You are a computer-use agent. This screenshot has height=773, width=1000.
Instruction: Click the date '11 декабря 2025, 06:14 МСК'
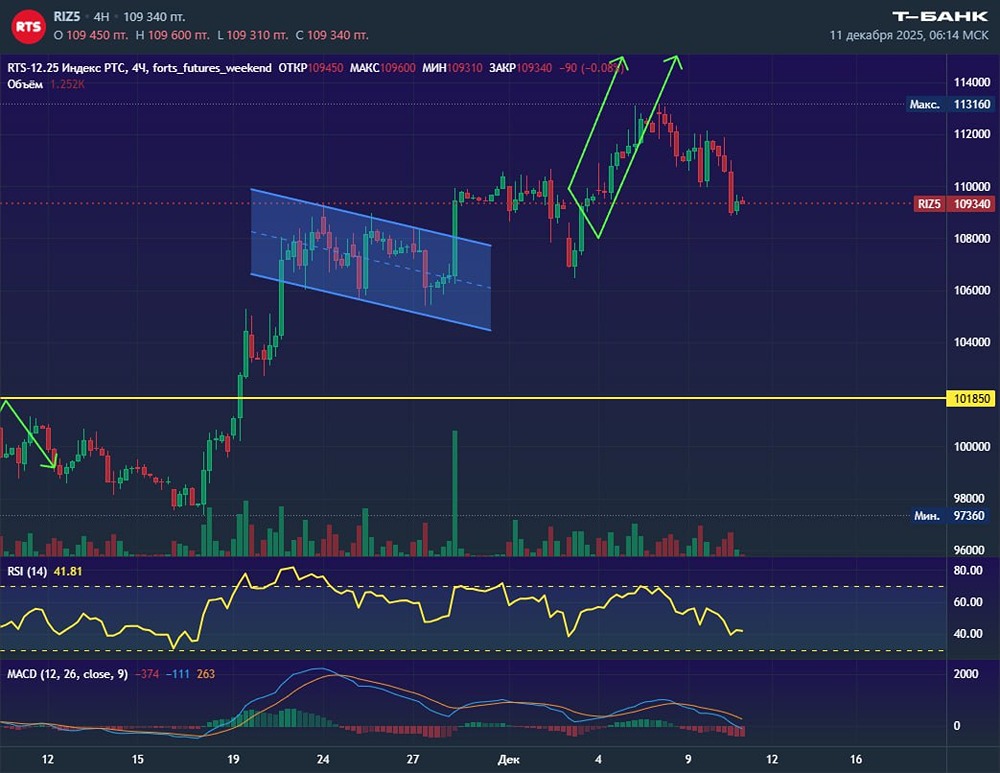click(909, 35)
